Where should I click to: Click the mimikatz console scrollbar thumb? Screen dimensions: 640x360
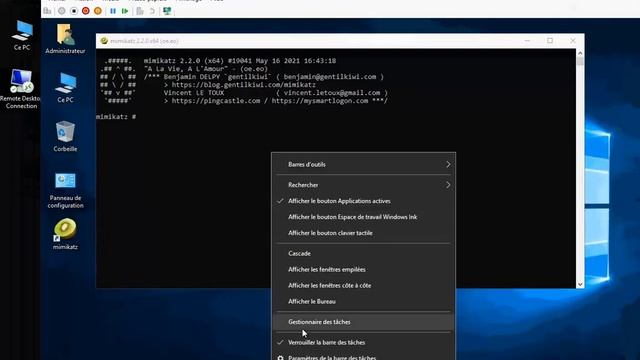[x=580, y=61]
